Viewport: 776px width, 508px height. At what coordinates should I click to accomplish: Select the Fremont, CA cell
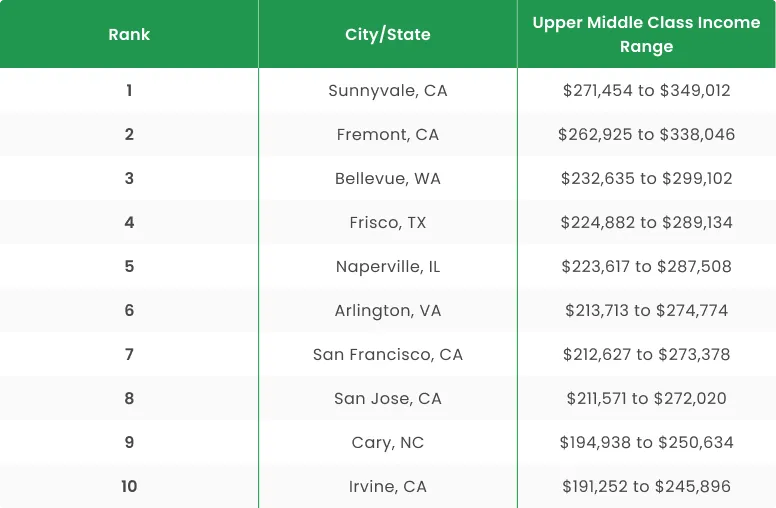pyautogui.click(x=388, y=134)
